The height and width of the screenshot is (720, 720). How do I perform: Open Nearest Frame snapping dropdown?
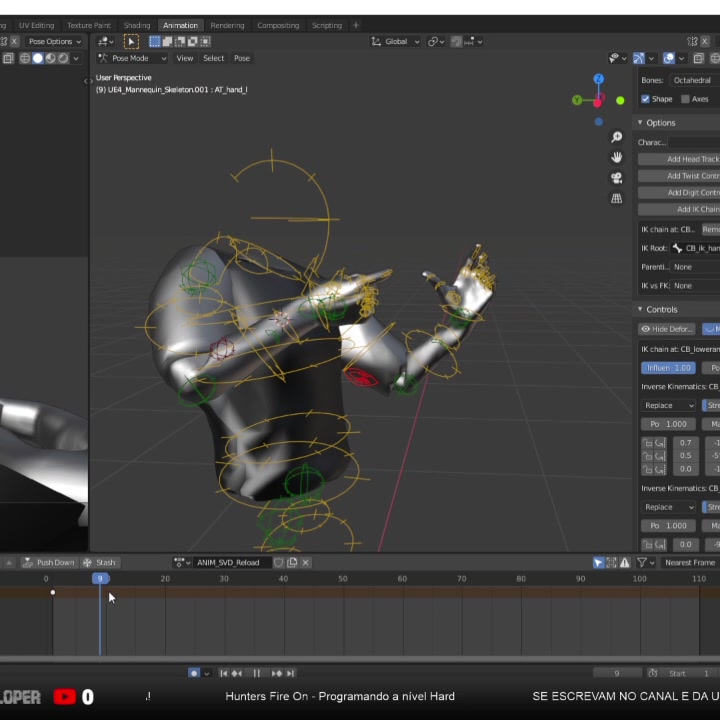(x=690, y=562)
